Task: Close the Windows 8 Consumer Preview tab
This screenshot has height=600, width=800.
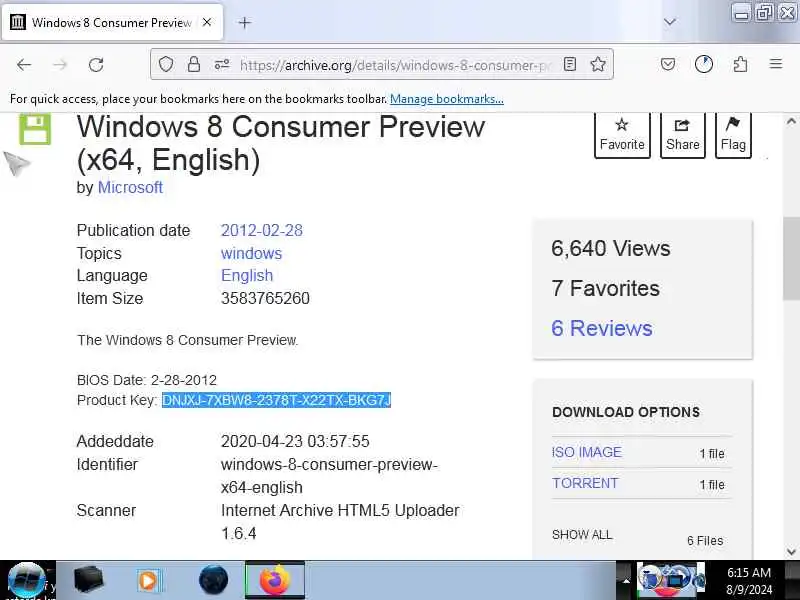Action: pyautogui.click(x=207, y=22)
